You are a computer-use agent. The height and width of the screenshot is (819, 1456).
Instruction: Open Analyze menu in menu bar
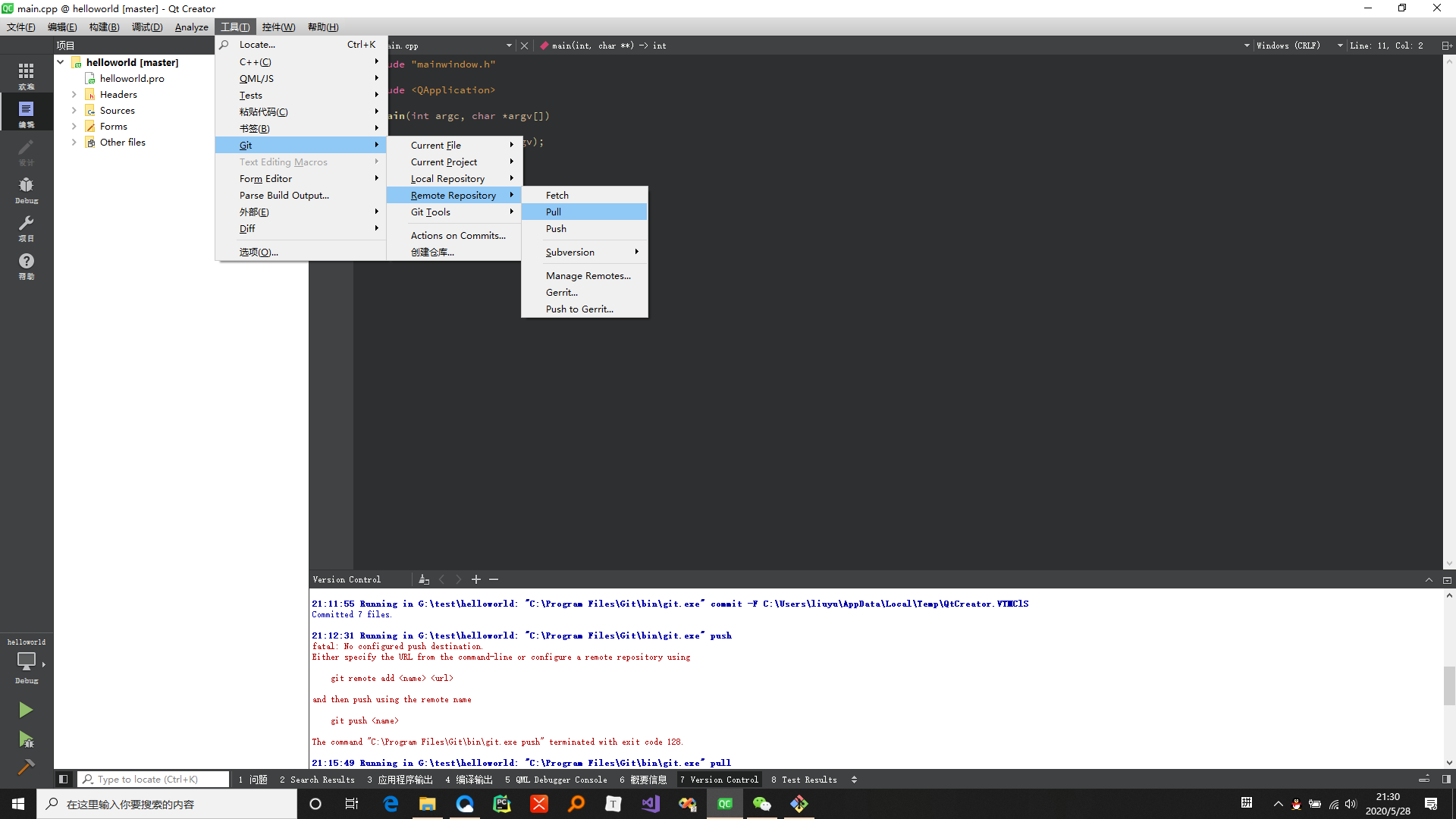pyautogui.click(x=191, y=27)
